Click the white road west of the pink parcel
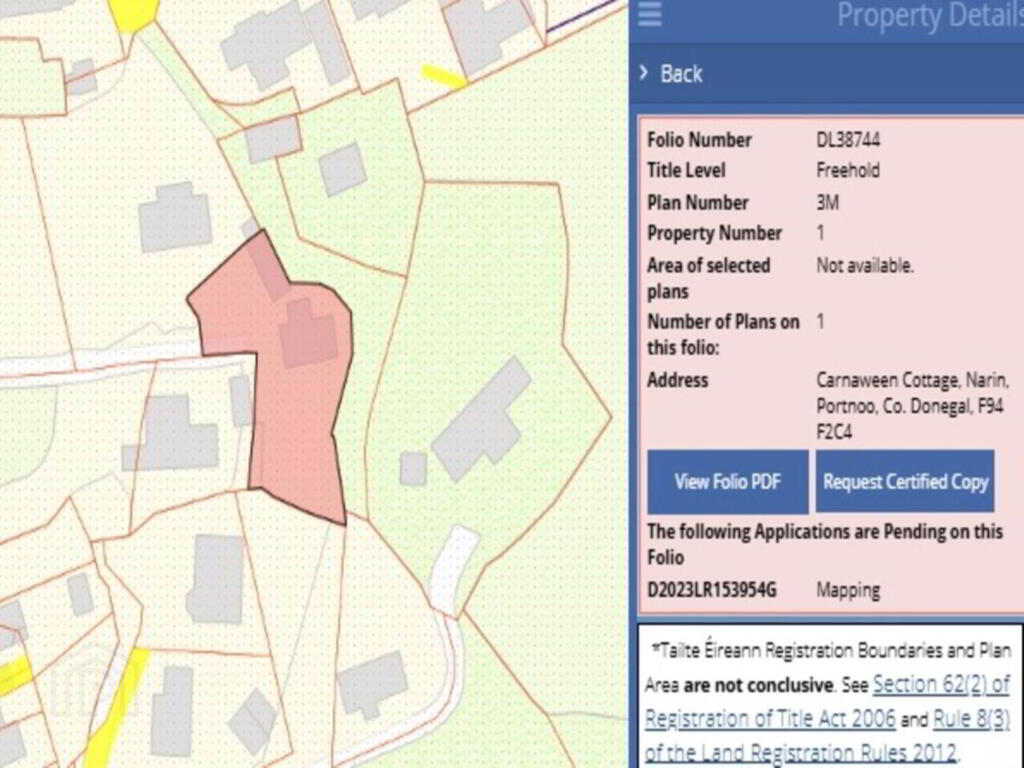 [100, 360]
